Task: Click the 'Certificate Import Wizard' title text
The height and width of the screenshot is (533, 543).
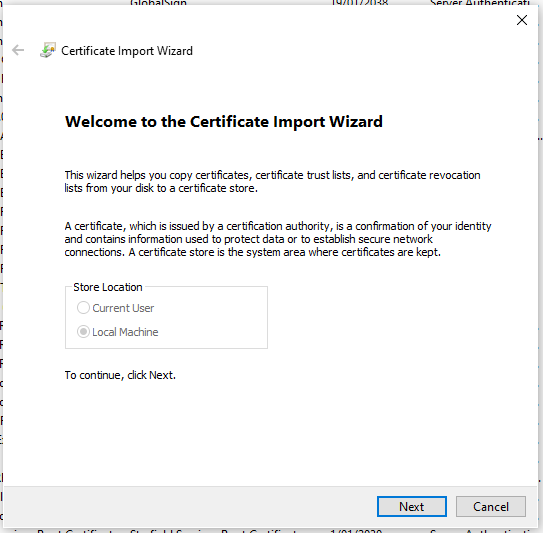Action: pos(127,51)
